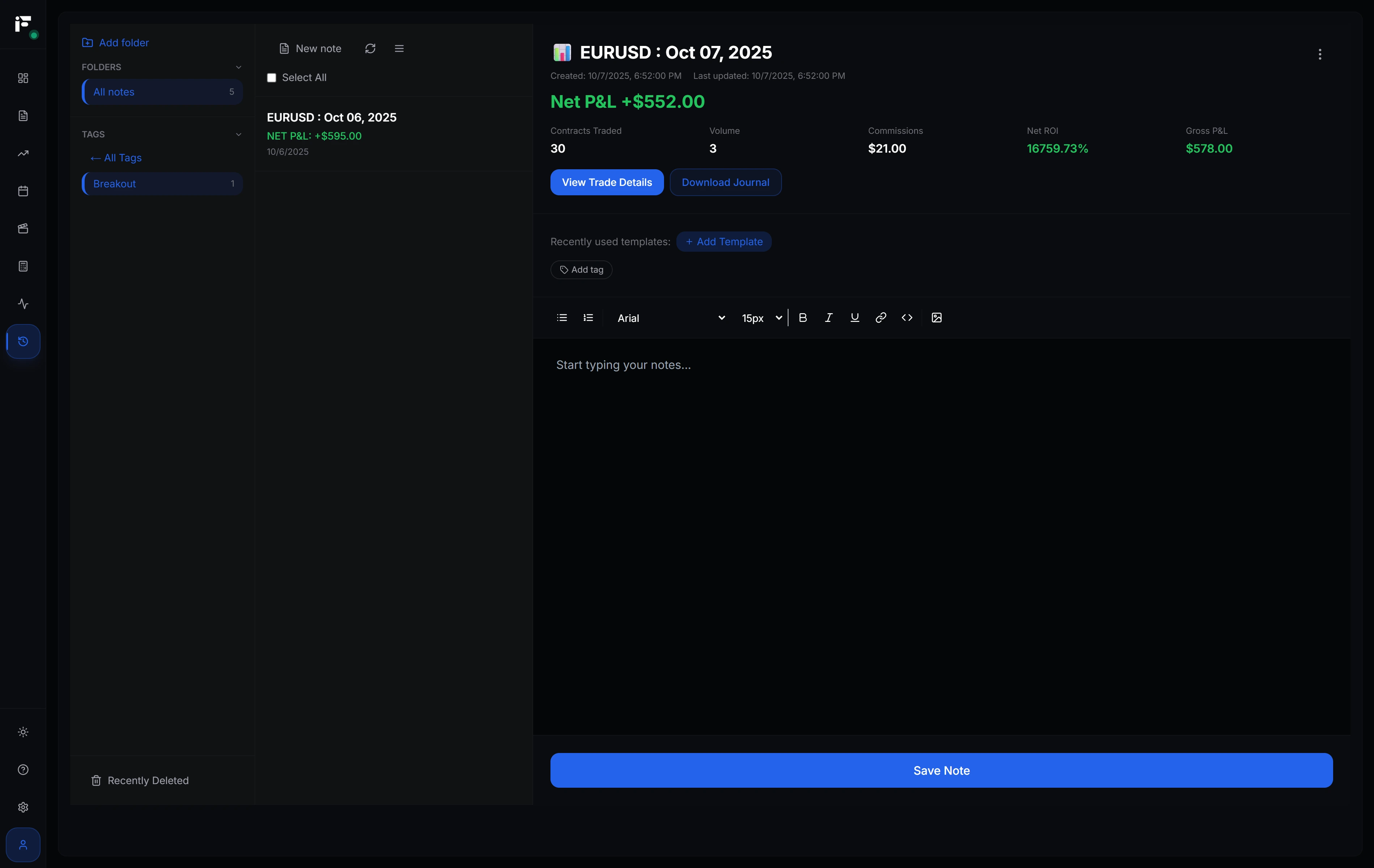This screenshot has height=868, width=1374.
Task: Open the note's three-dot options menu
Action: pos(1320,54)
